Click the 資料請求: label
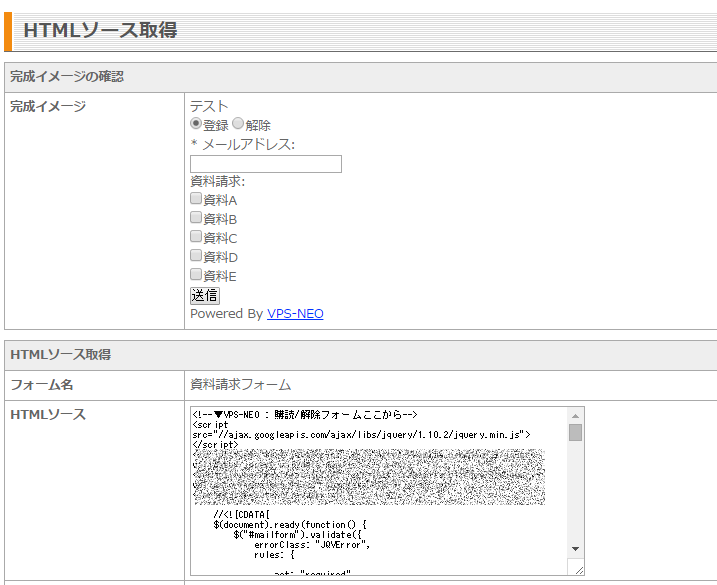 pyautogui.click(x=218, y=182)
